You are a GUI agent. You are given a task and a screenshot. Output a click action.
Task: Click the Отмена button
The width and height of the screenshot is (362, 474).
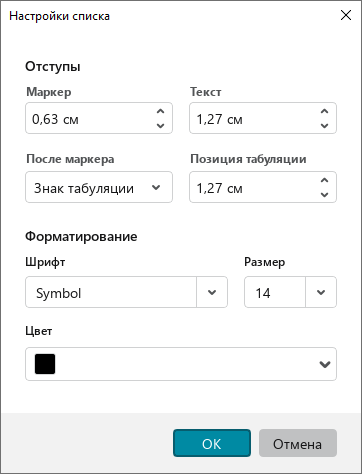click(x=298, y=443)
